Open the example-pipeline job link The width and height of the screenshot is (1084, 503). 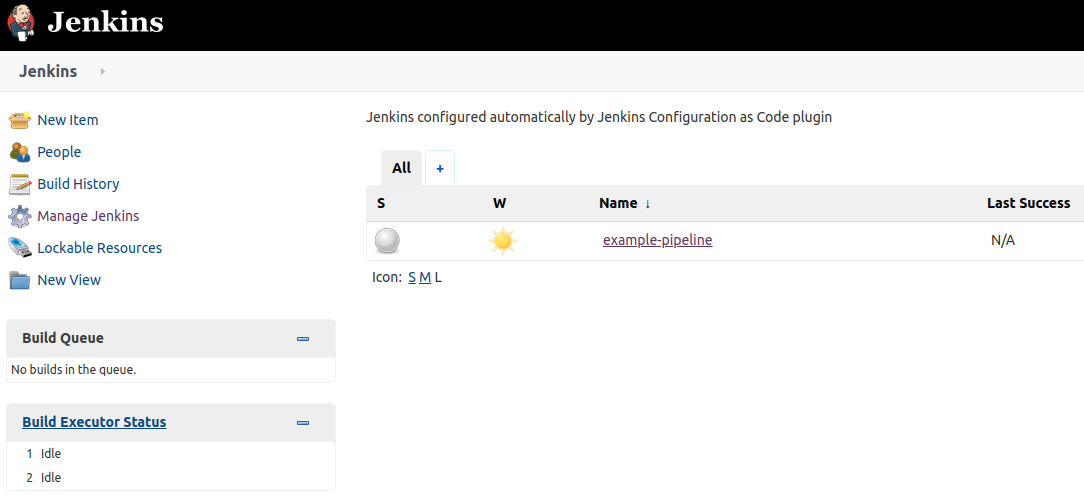point(657,240)
